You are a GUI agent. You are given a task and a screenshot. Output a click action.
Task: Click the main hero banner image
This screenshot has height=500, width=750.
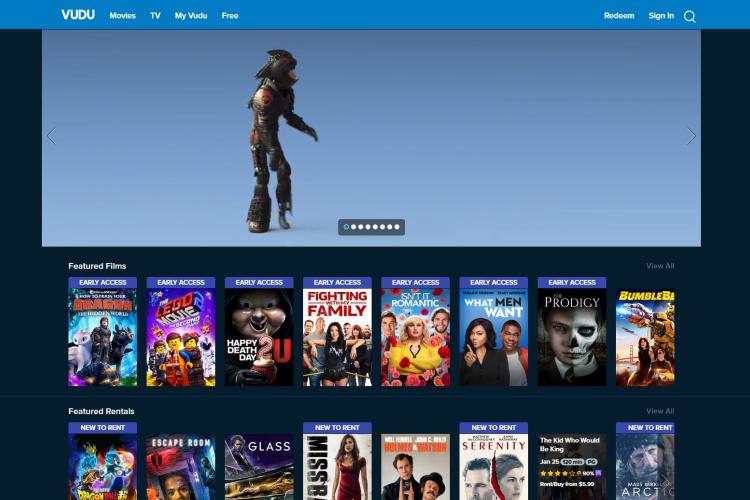[371, 138]
